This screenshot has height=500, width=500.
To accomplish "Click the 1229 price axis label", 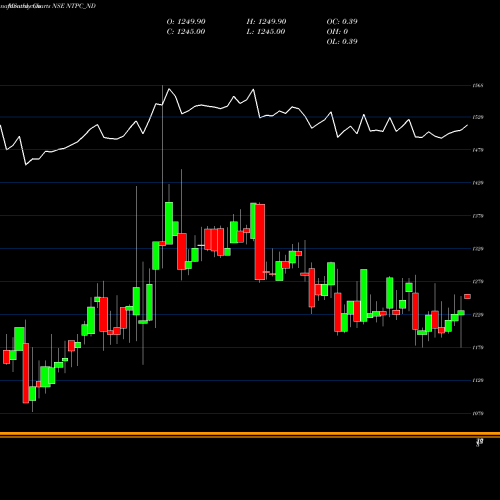I will tap(478, 315).
